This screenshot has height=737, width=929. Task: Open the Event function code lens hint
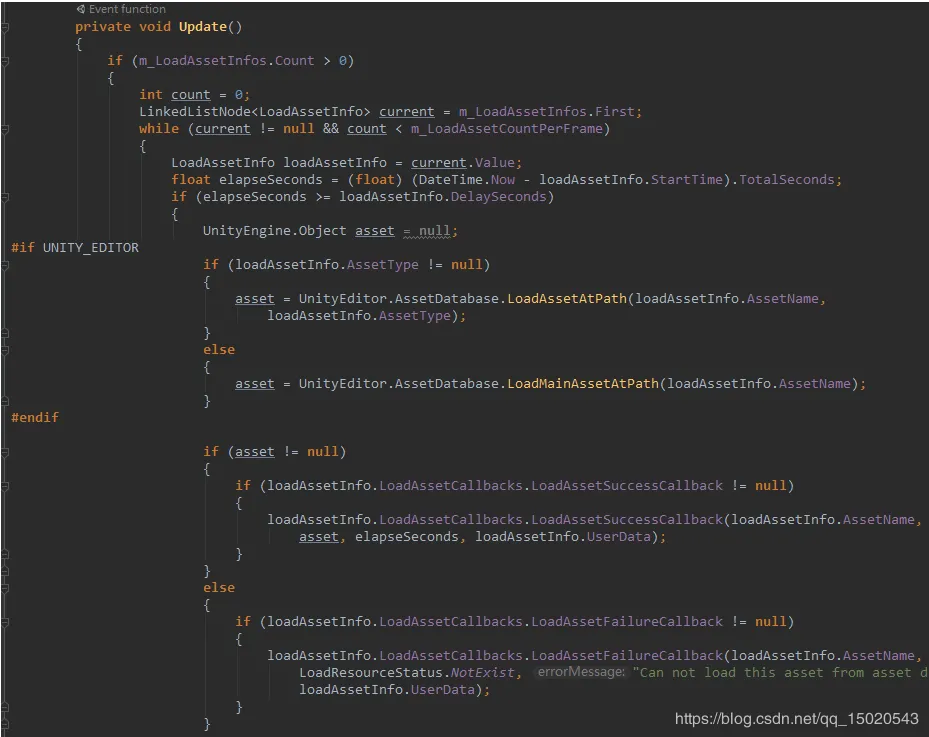tap(127, 9)
